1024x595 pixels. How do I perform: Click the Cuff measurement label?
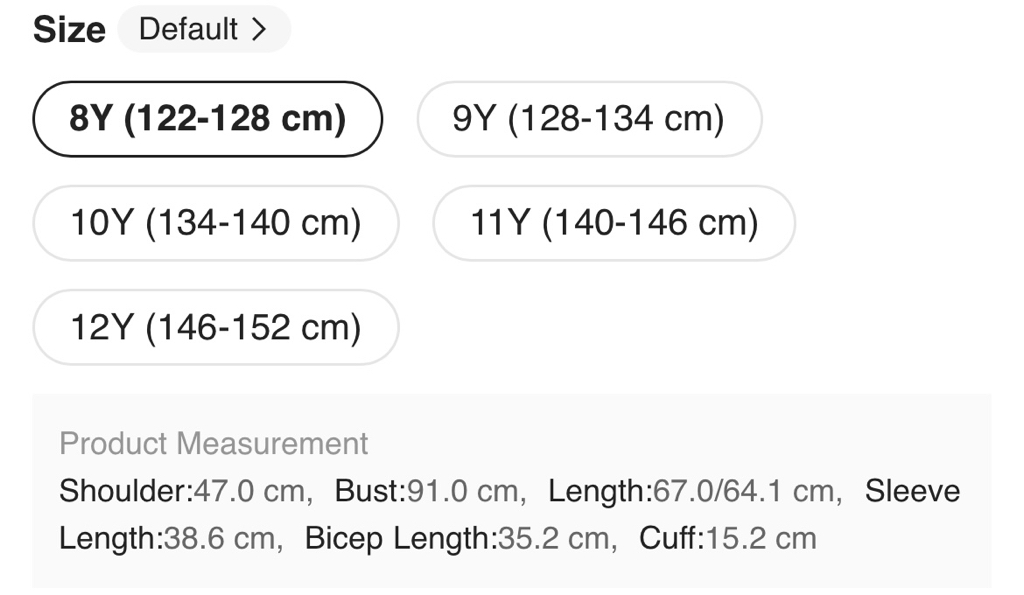[x=671, y=538]
